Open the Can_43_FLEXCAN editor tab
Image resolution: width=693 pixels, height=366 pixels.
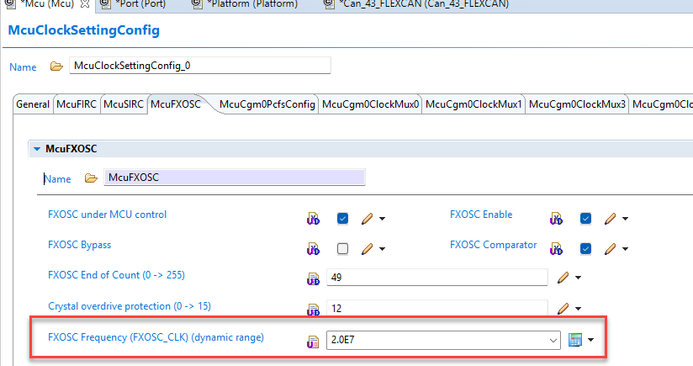pos(416,4)
